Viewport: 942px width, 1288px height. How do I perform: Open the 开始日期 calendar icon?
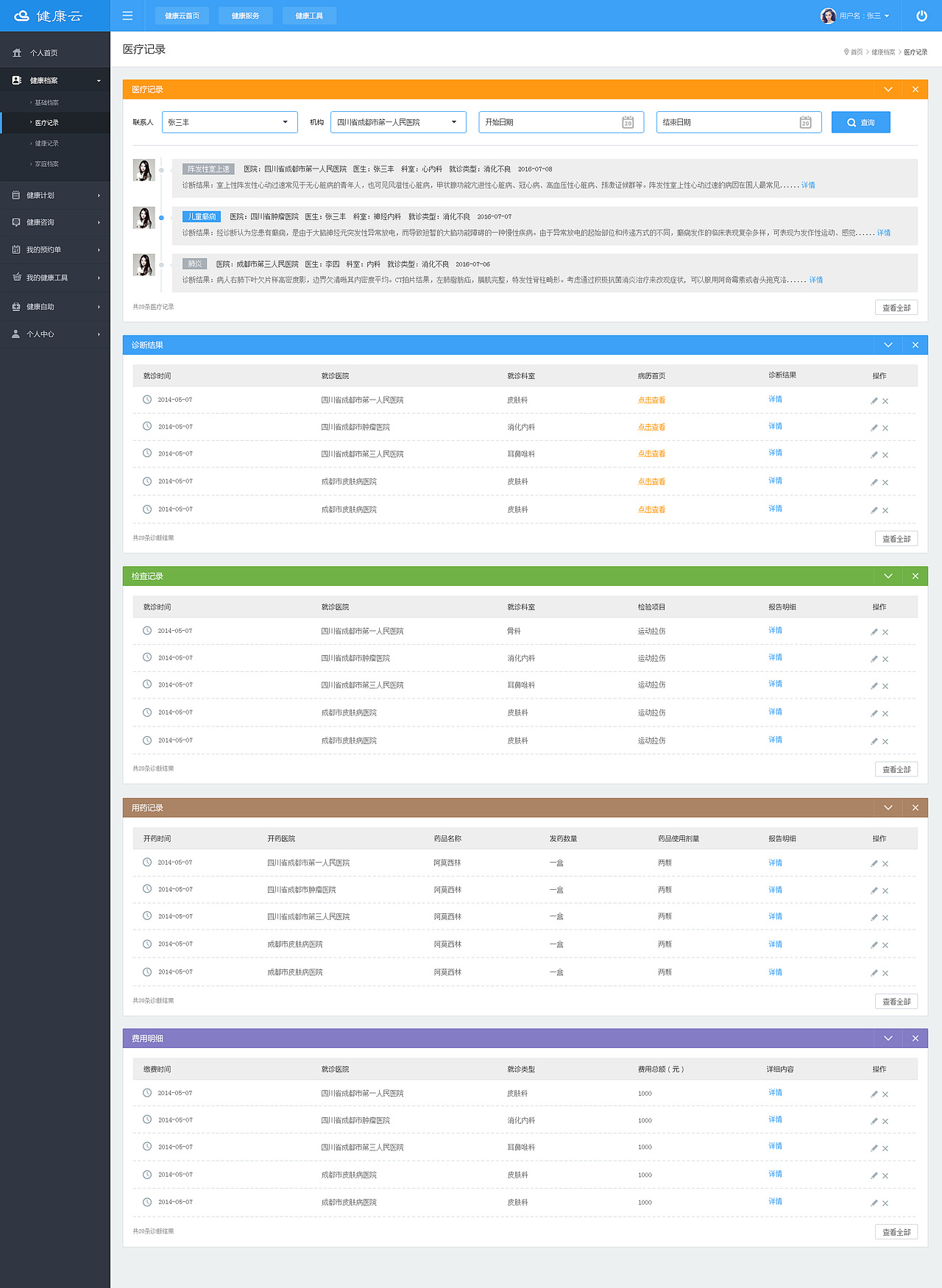pyautogui.click(x=628, y=122)
